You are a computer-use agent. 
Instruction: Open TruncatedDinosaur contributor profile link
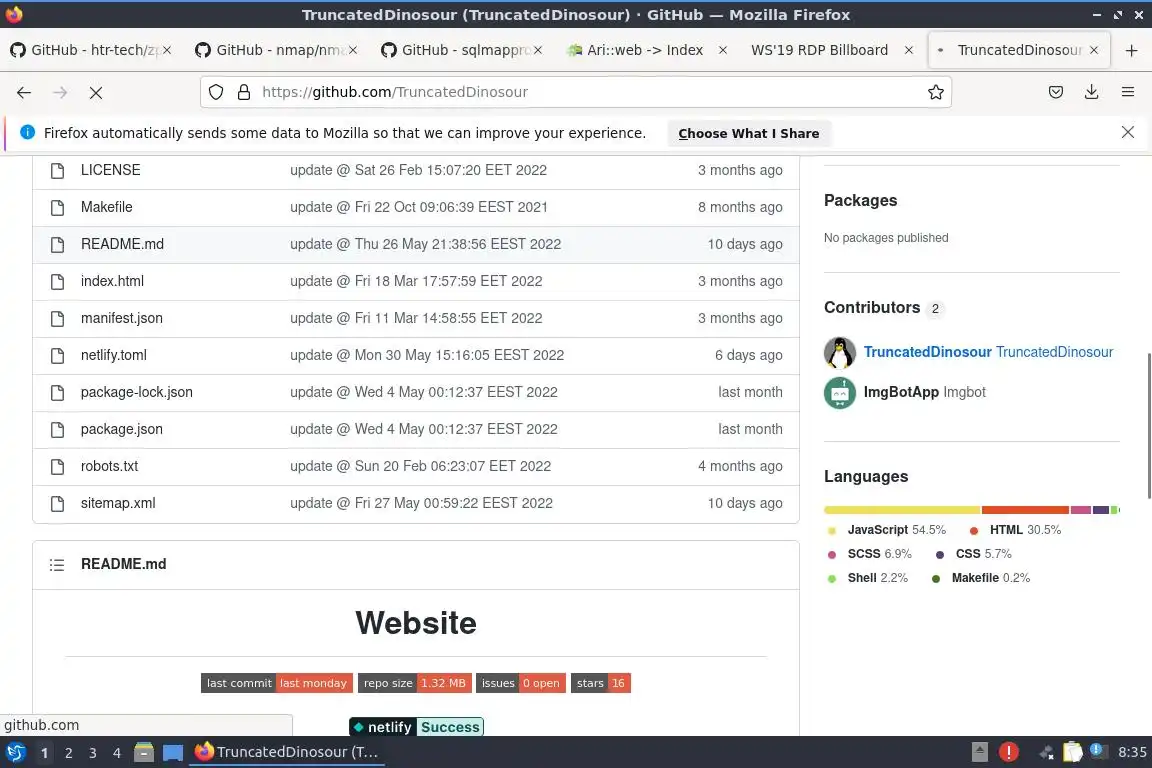point(988,352)
